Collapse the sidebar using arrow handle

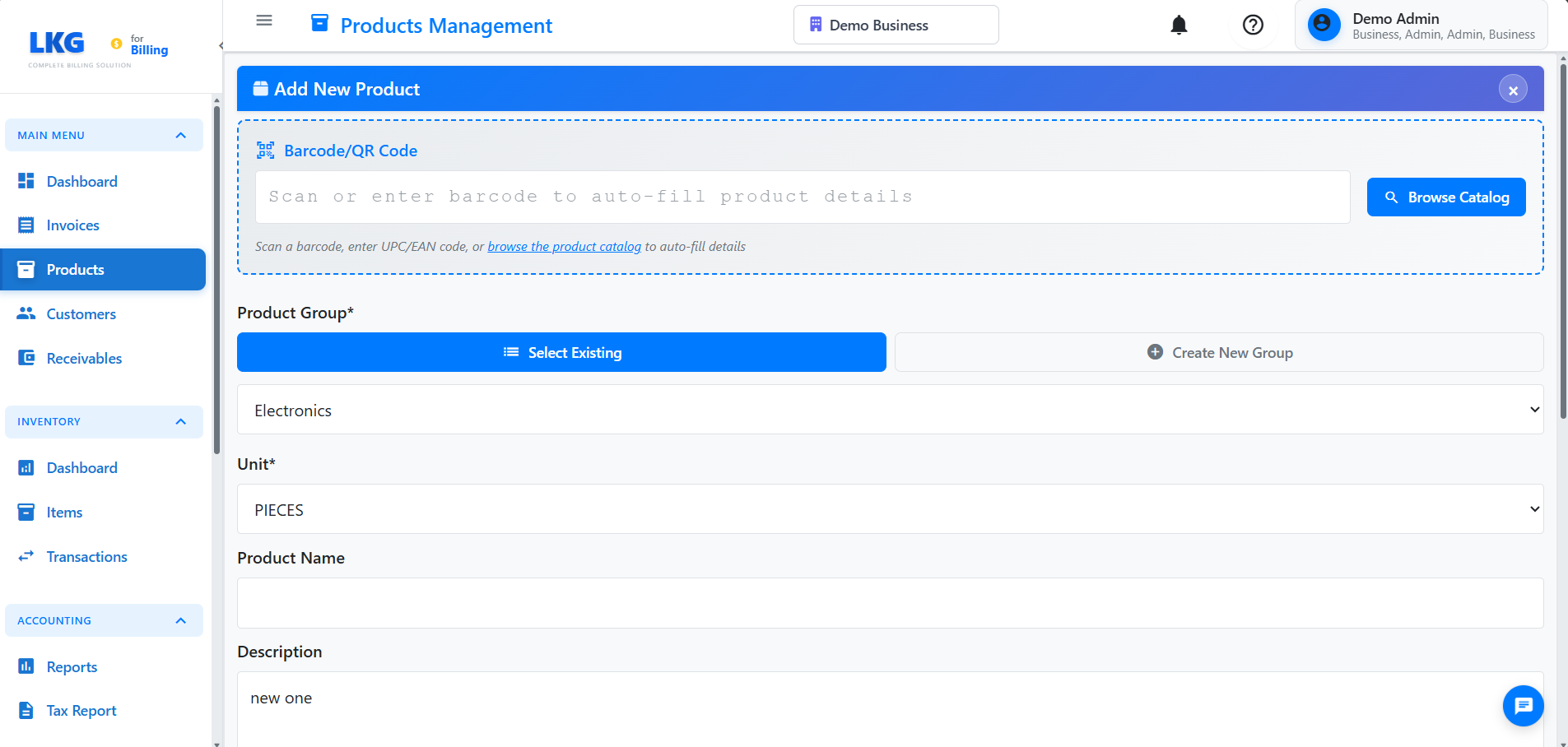click(221, 46)
